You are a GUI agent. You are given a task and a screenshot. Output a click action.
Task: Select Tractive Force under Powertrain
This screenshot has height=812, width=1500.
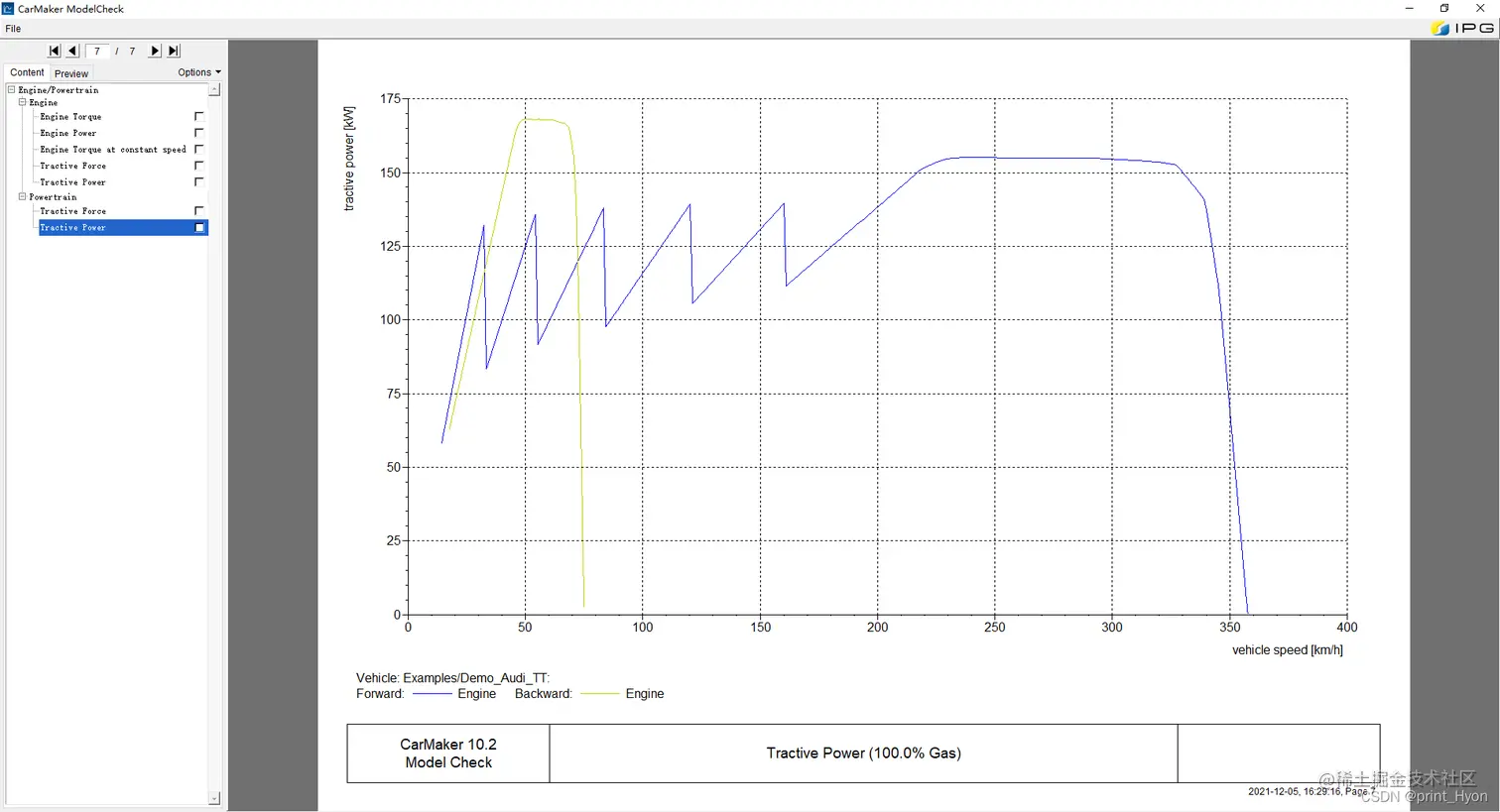click(72, 211)
